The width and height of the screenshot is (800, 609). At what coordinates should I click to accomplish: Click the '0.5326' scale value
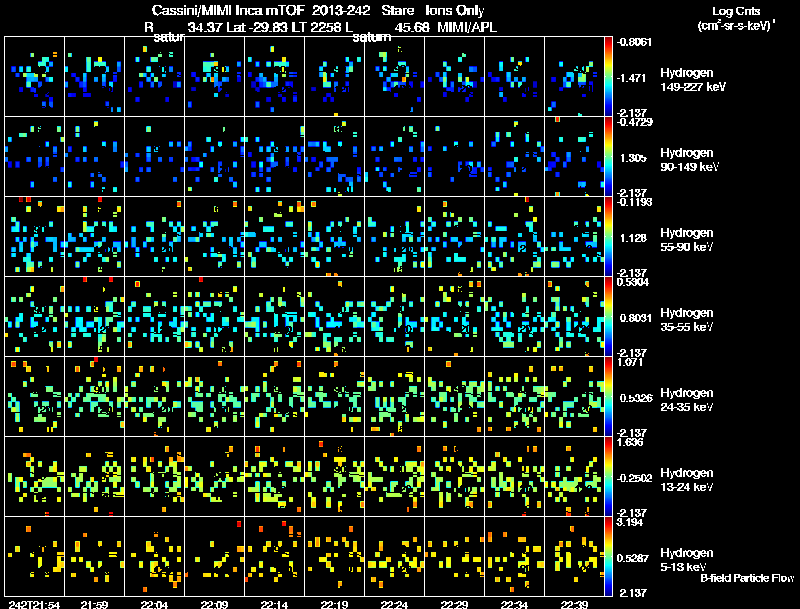coord(635,398)
